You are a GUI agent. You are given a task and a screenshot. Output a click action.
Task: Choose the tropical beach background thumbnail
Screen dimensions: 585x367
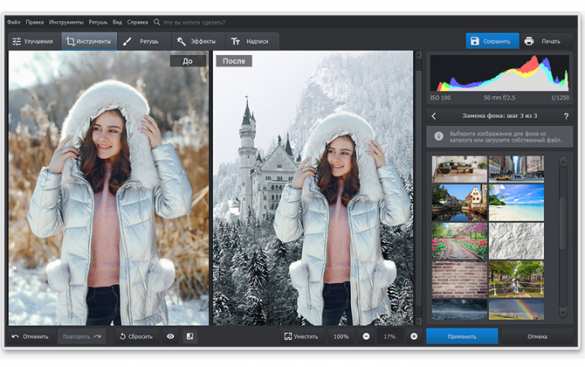pyautogui.click(x=516, y=203)
